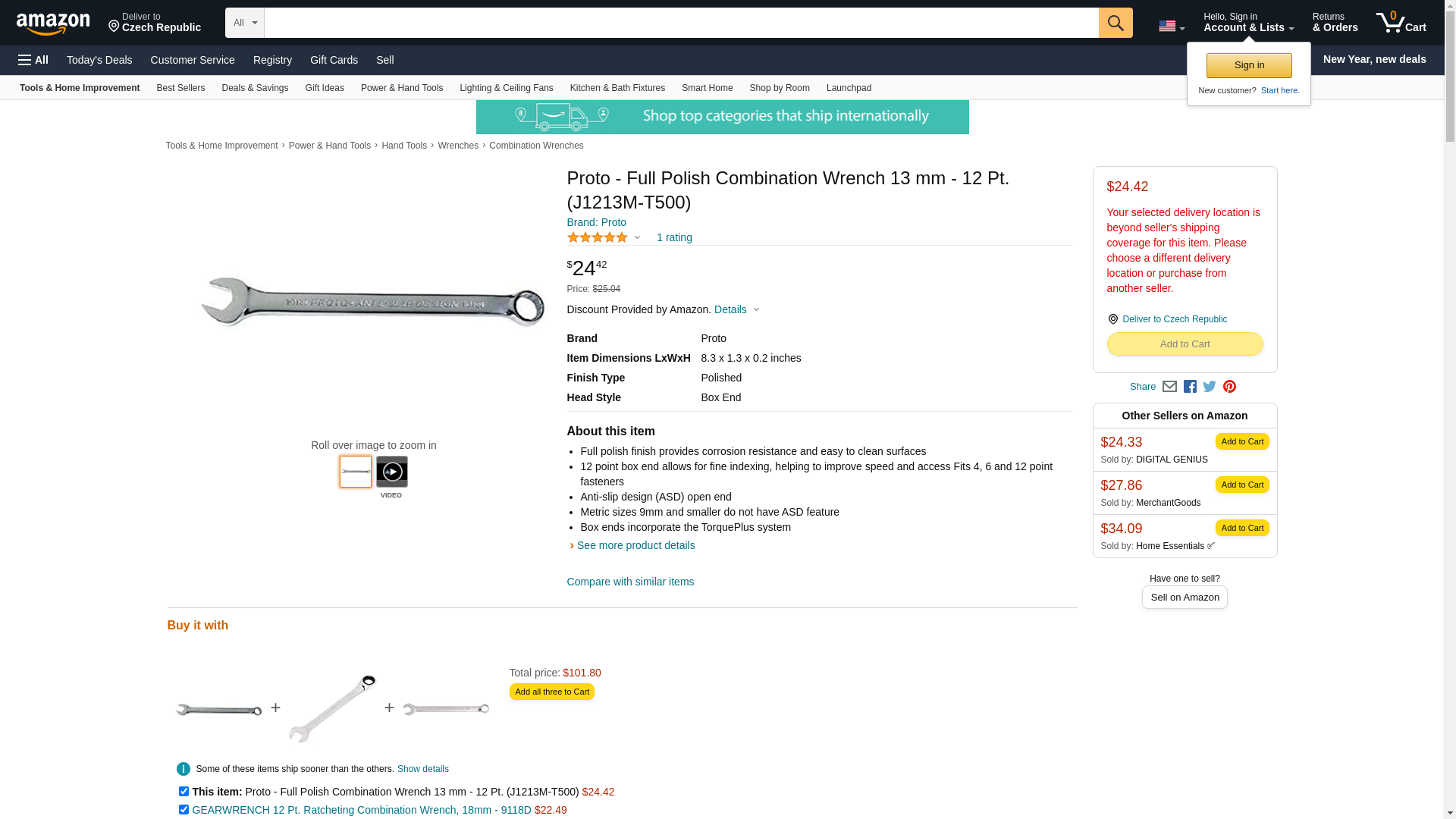
Task: Pin the product on Pinterest
Action: [x=1229, y=387]
